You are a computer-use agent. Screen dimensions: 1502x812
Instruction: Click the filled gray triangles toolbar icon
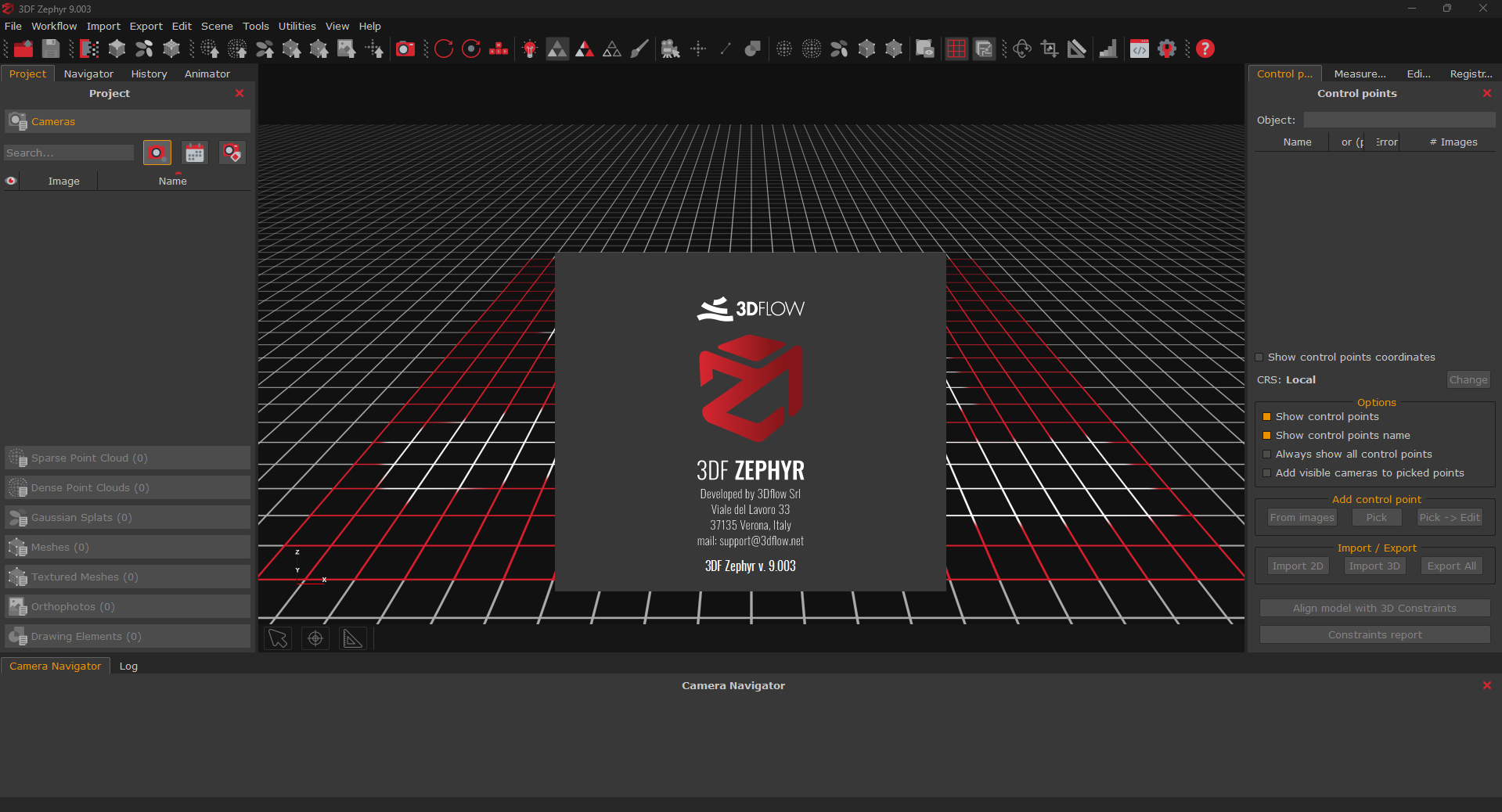point(557,49)
